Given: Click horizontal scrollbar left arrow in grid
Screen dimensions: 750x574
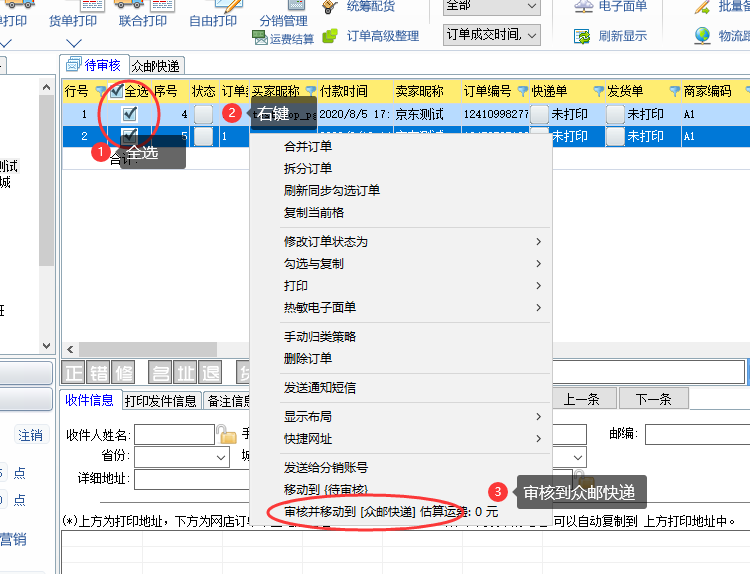Looking at the screenshot, I should [x=70, y=349].
